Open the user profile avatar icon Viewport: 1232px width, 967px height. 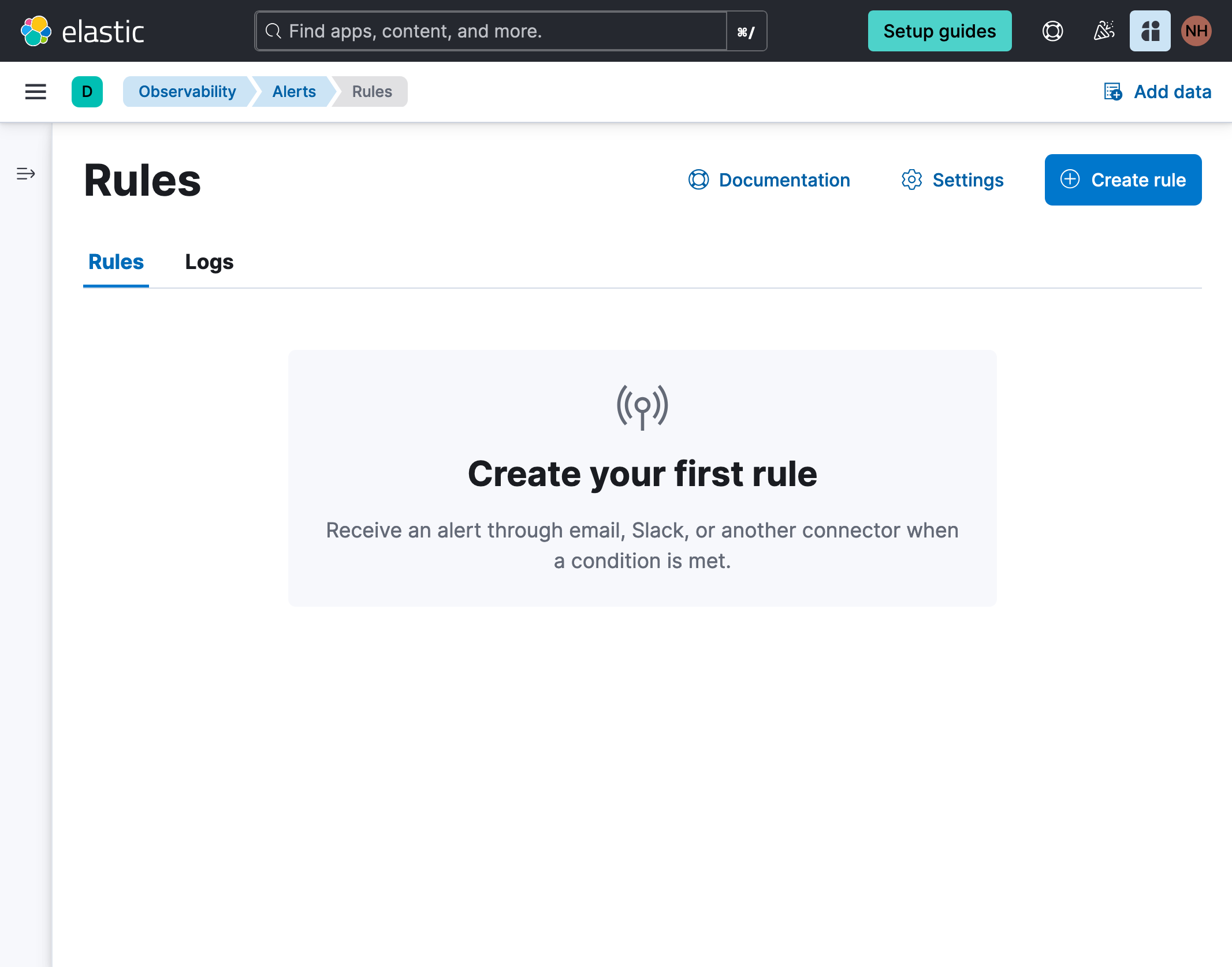(x=1197, y=30)
